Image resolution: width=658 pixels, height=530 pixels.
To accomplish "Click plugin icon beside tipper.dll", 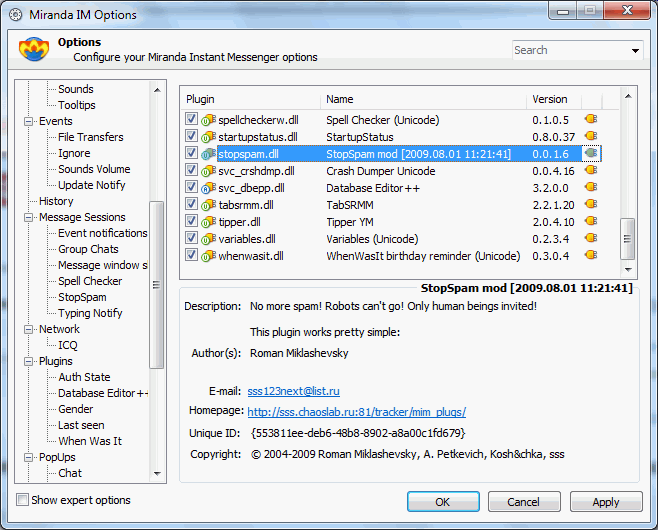I will pos(208,222).
